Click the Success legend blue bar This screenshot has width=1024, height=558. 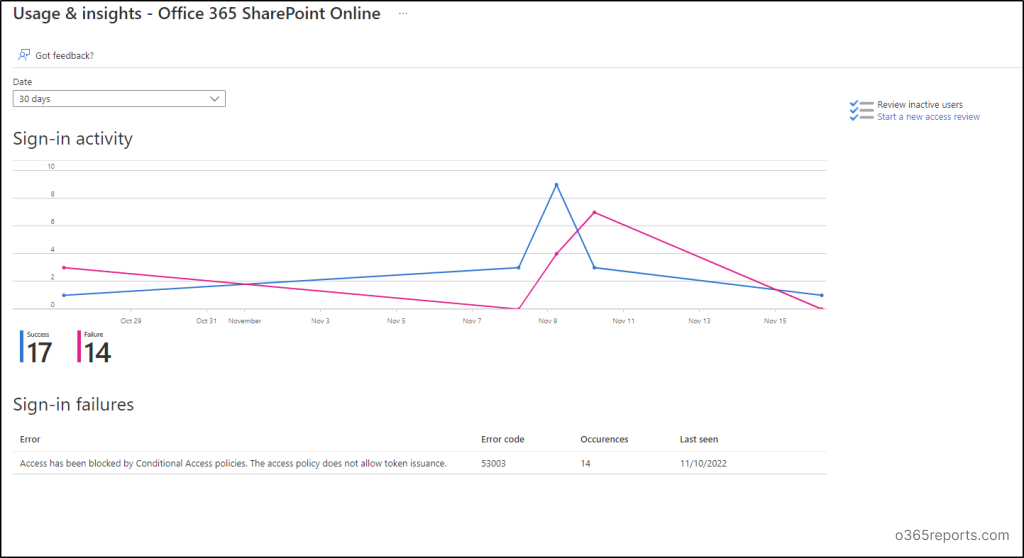(22, 346)
